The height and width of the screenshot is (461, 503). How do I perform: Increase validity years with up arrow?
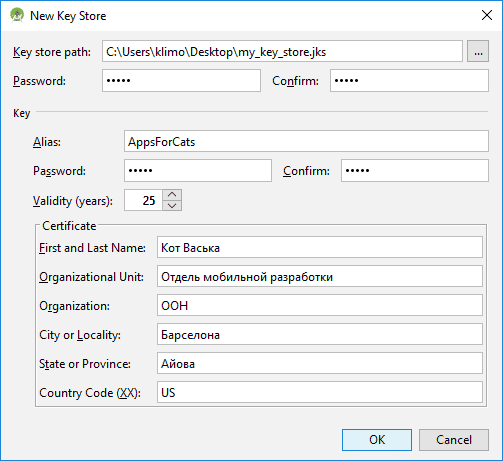coord(172,195)
